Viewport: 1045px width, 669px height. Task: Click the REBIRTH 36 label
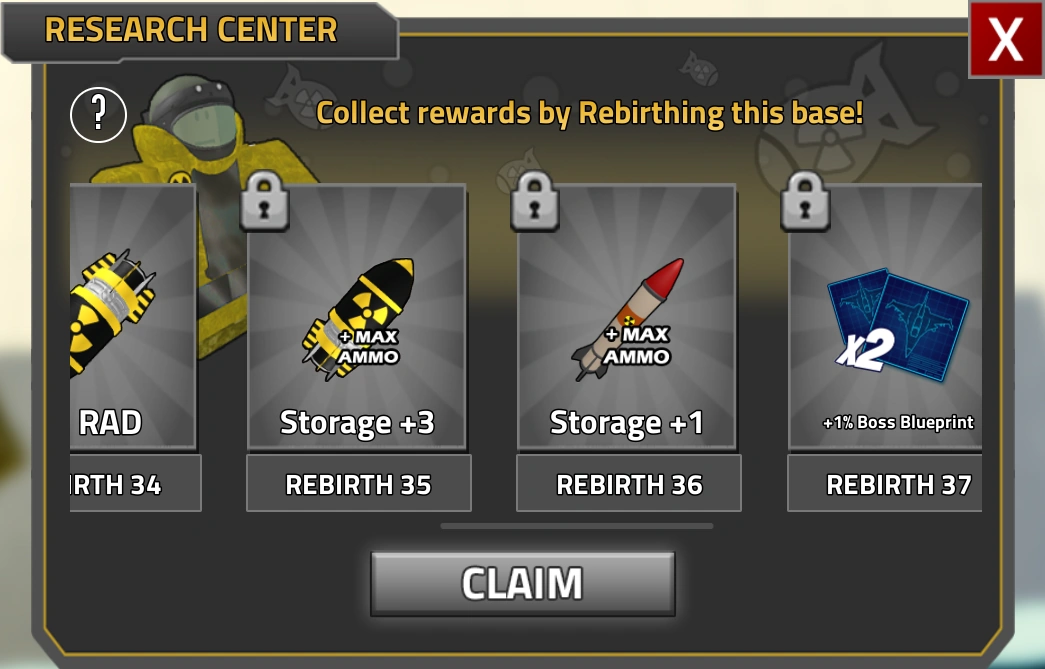point(629,484)
